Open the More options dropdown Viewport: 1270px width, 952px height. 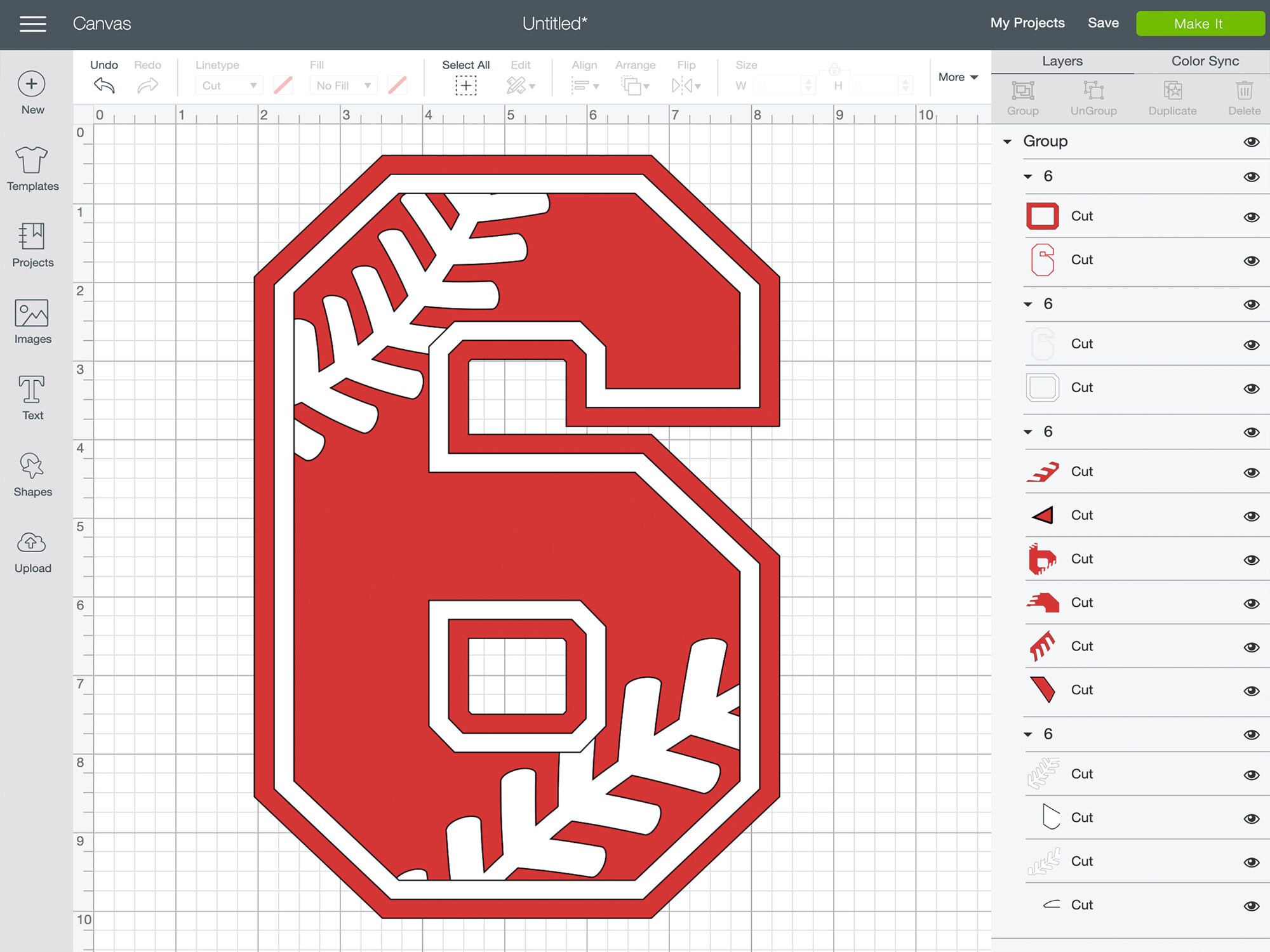(958, 77)
